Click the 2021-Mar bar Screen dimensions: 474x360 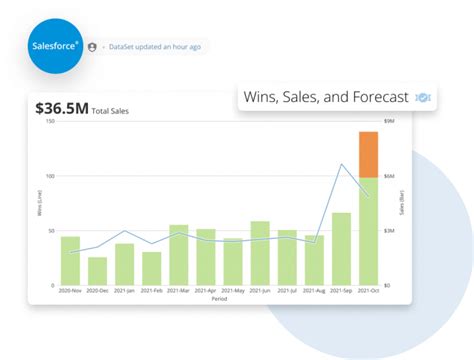179,255
